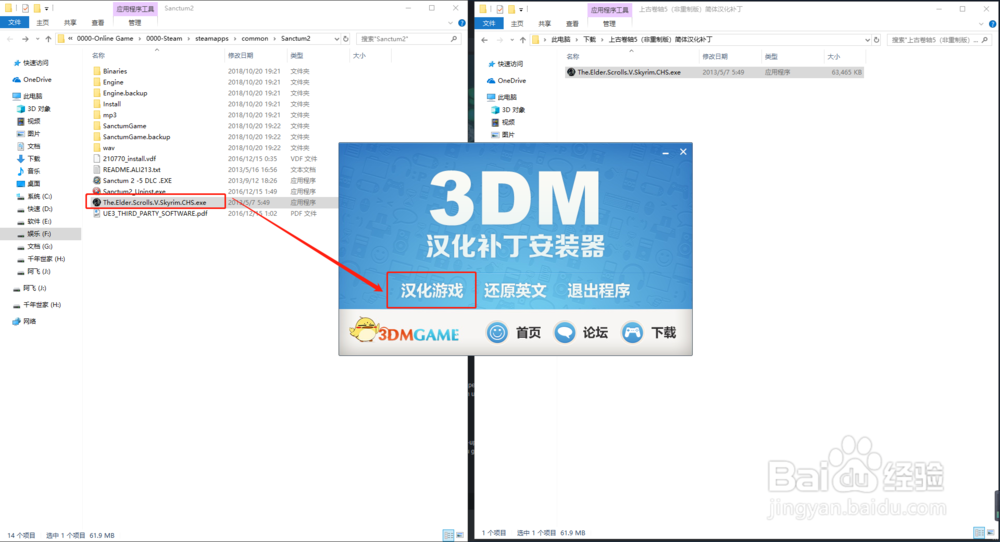The height and width of the screenshot is (542, 1000).
Task: Click the search box in 上古卷轴5 window
Action: click(939, 40)
